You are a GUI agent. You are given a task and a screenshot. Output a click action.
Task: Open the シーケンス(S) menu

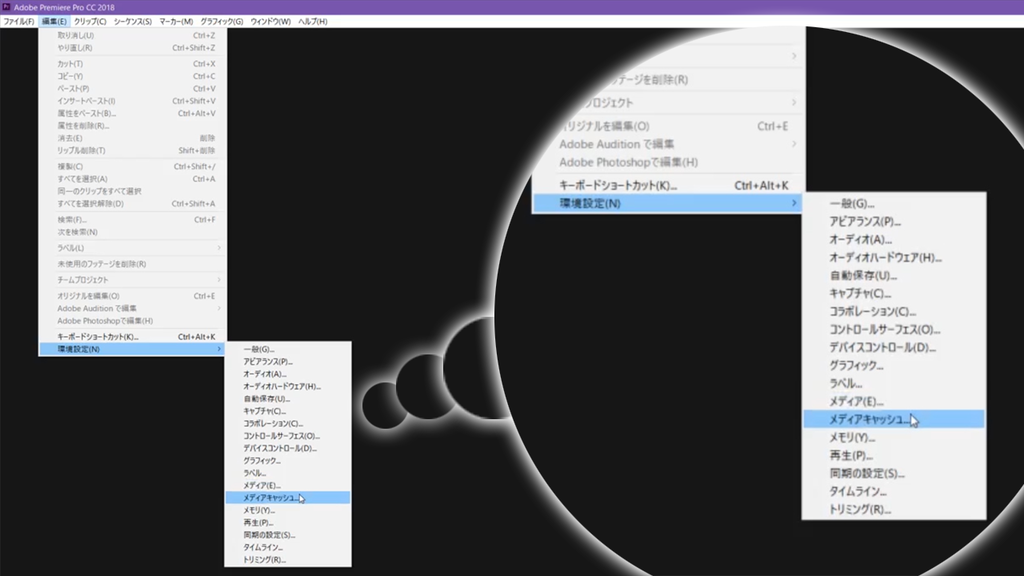(133, 22)
